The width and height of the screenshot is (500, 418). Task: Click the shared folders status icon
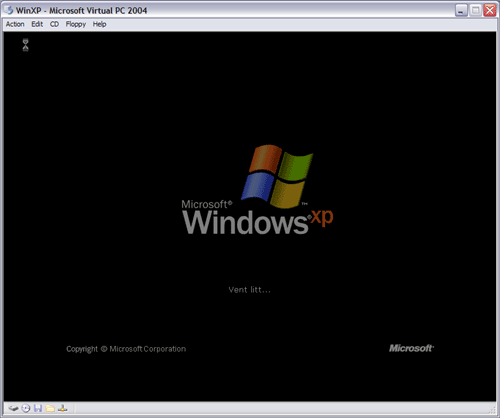pyautogui.click(x=50, y=408)
